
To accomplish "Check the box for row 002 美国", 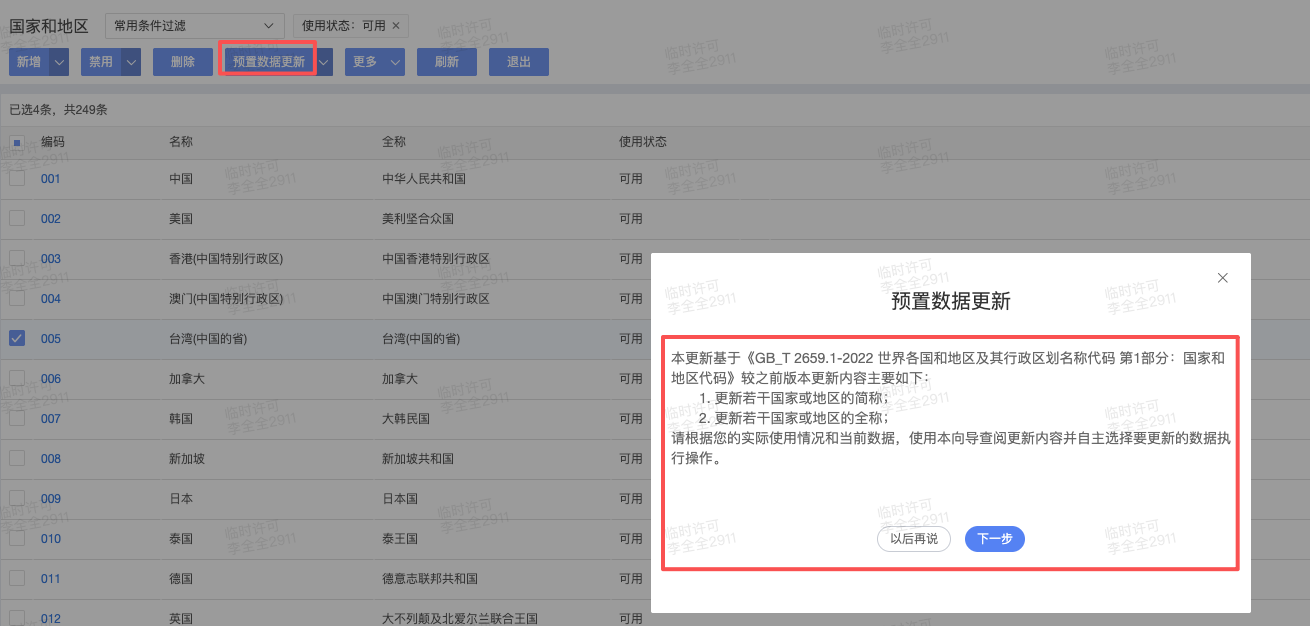I will pos(17,218).
